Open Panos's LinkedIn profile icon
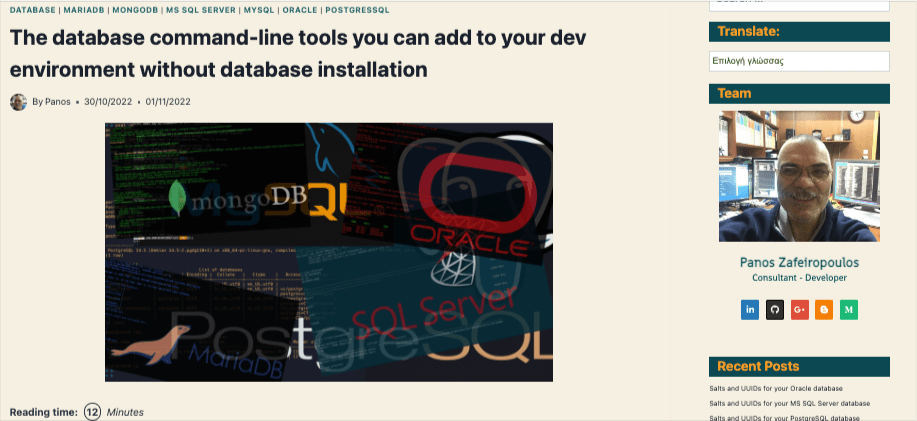Image resolution: width=917 pixels, height=421 pixels. [x=749, y=309]
